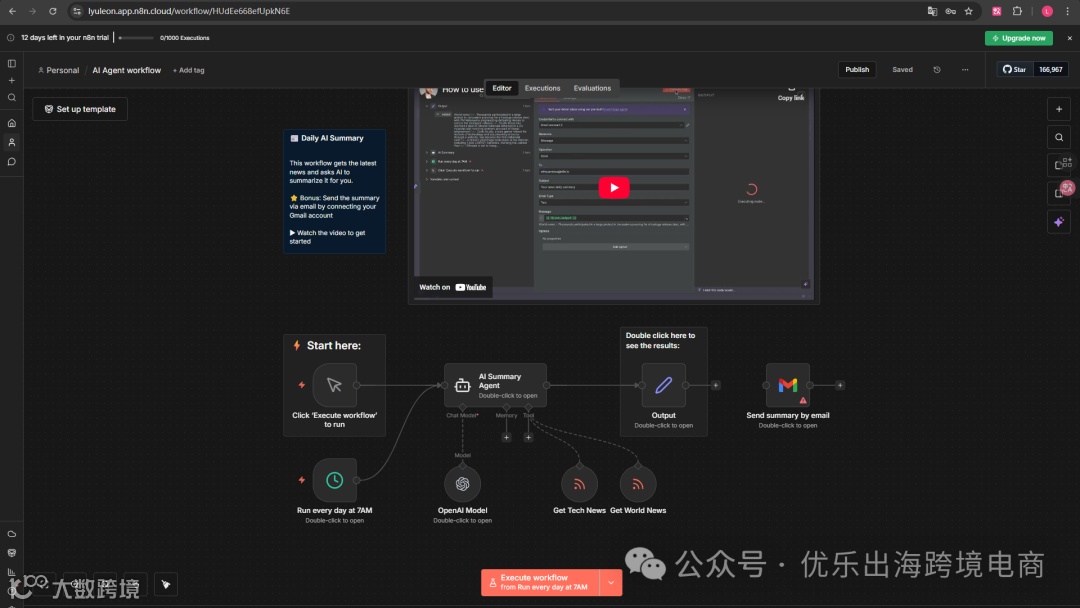Toggle the left sidebar panel icon
This screenshot has height=608, width=1080.
coord(12,63)
